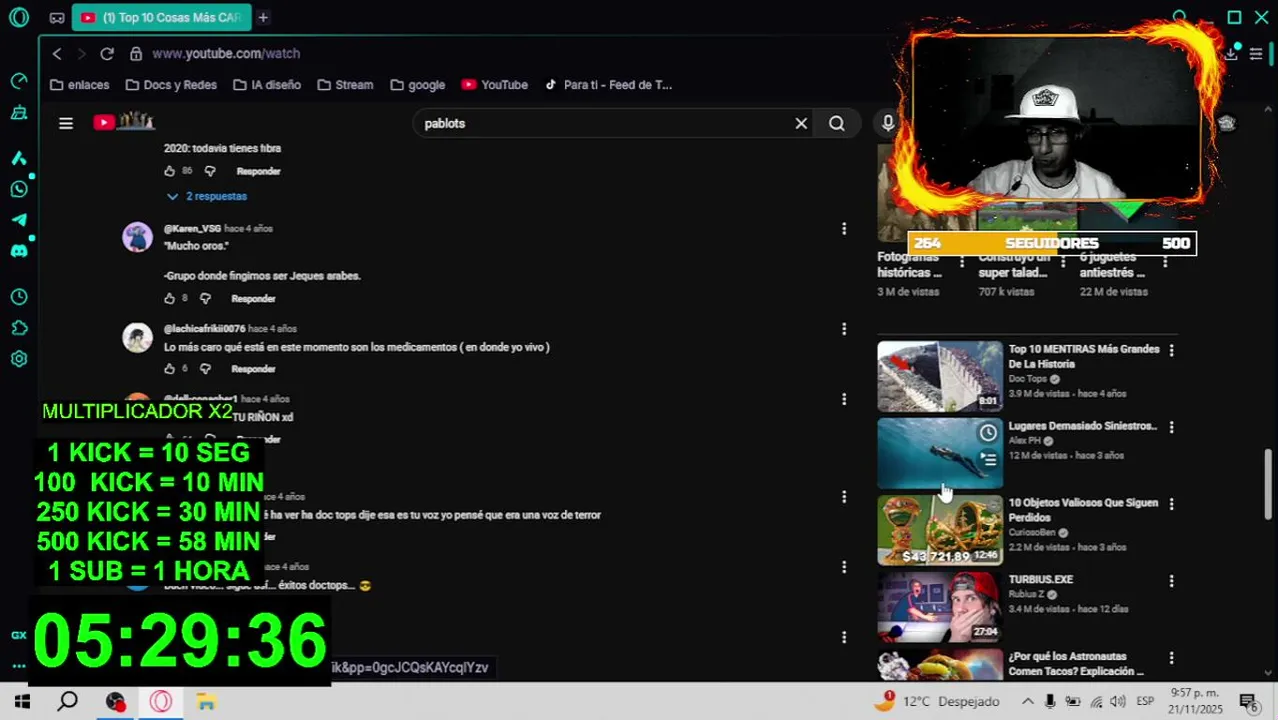Open the enlaces bookmarks folder
This screenshot has width=1278, height=720.
pos(79,85)
